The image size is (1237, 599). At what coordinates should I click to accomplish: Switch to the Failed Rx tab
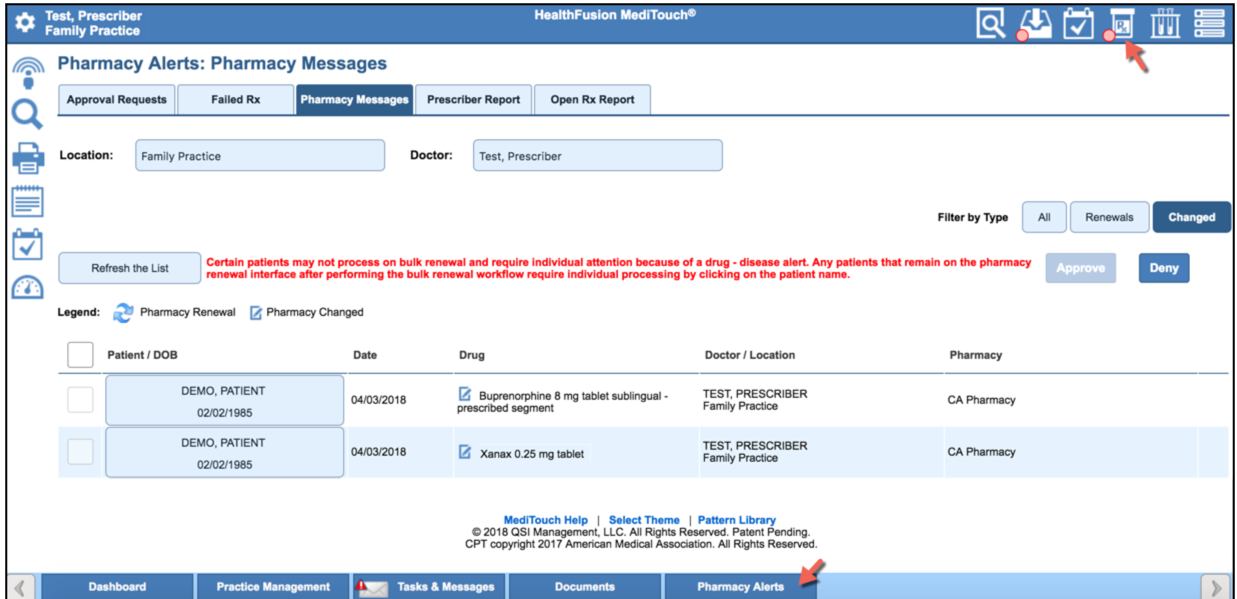(x=235, y=99)
